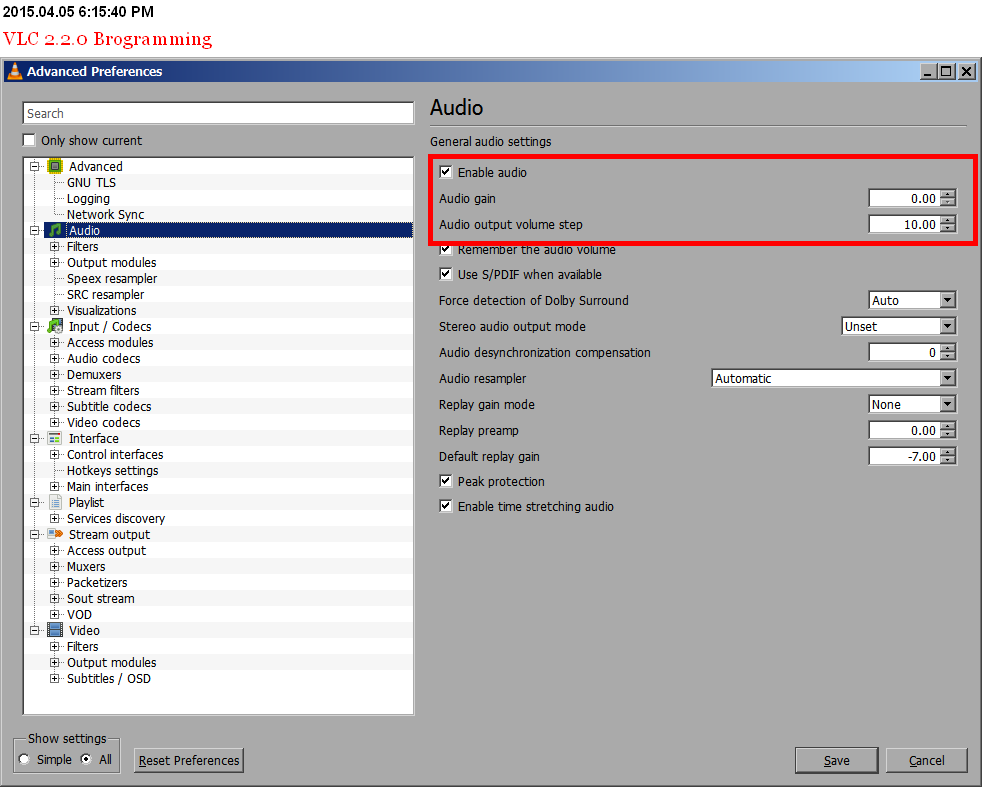Image resolution: width=982 pixels, height=787 pixels.
Task: Click the Advanced category chip icon
Action: coord(55,167)
